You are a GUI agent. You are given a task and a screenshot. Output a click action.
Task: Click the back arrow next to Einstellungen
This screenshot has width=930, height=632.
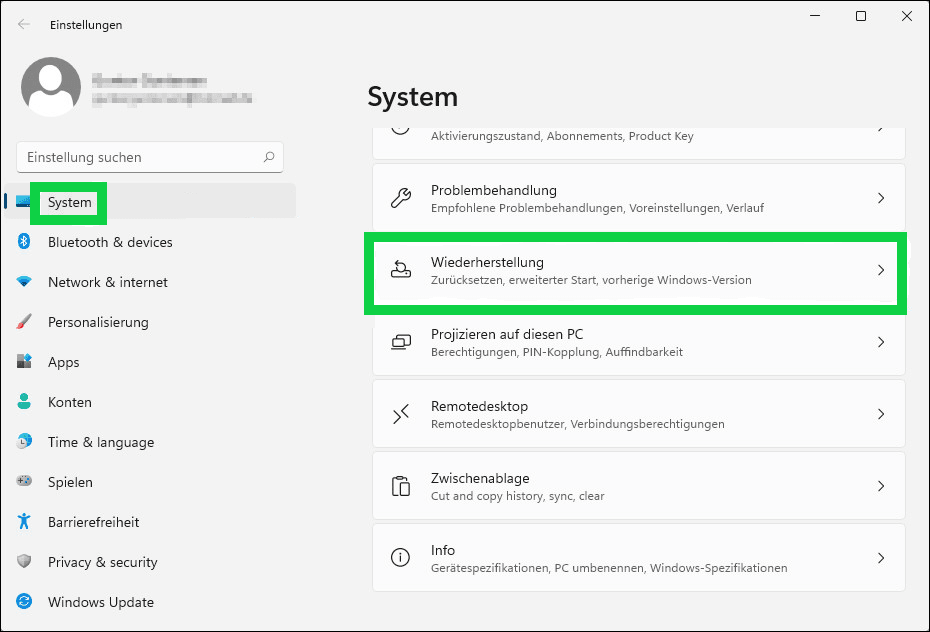tap(24, 24)
